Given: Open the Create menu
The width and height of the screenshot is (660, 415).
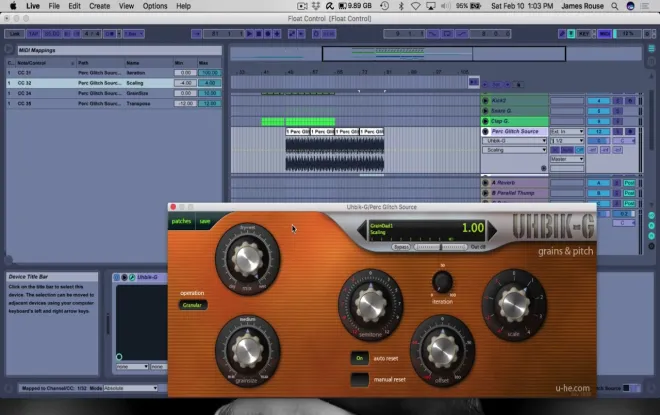Looking at the screenshot, I should tap(99, 6).
